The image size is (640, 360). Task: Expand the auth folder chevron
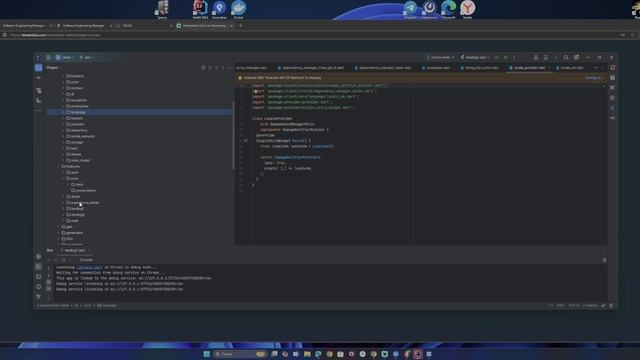click(x=63, y=172)
